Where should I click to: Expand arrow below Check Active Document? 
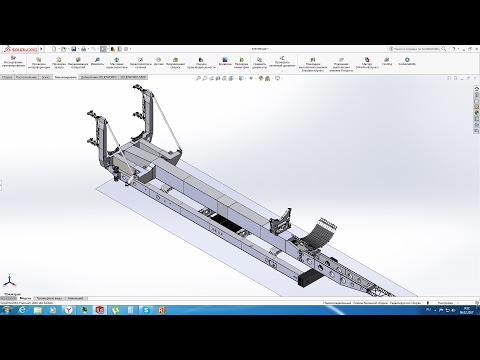[282, 71]
